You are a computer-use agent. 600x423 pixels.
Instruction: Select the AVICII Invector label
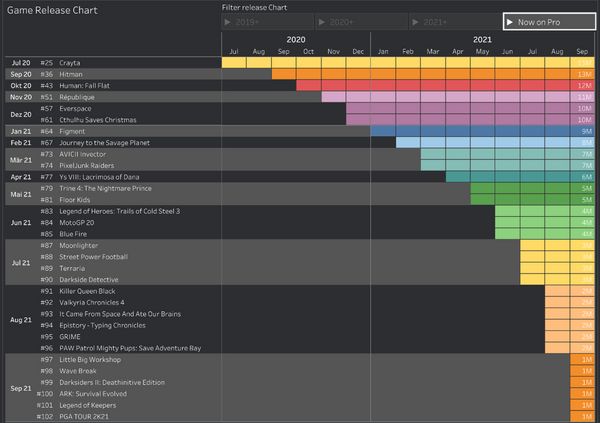tap(83, 154)
